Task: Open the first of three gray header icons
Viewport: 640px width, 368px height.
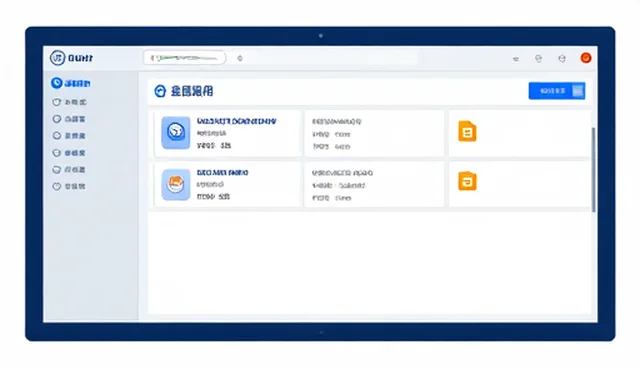Action: coord(516,59)
